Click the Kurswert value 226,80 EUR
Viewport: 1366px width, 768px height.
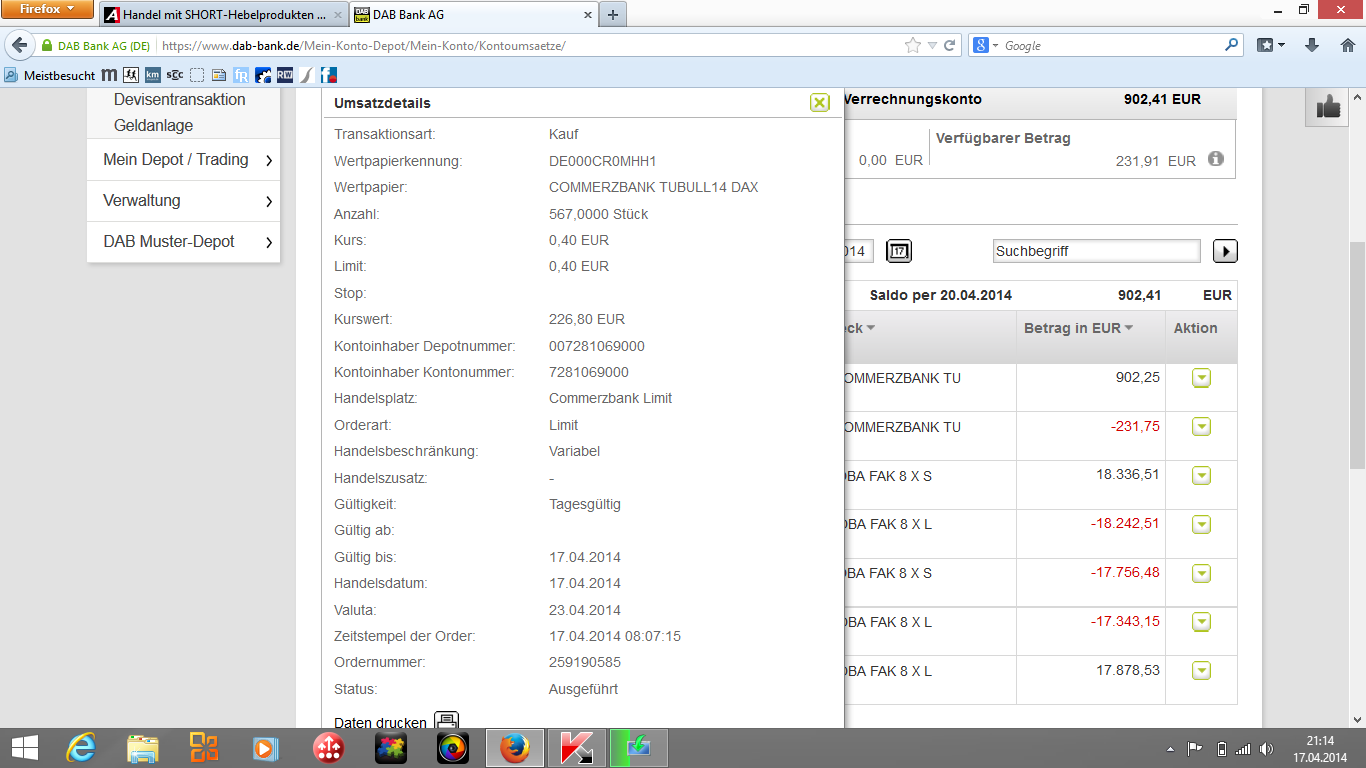point(587,319)
